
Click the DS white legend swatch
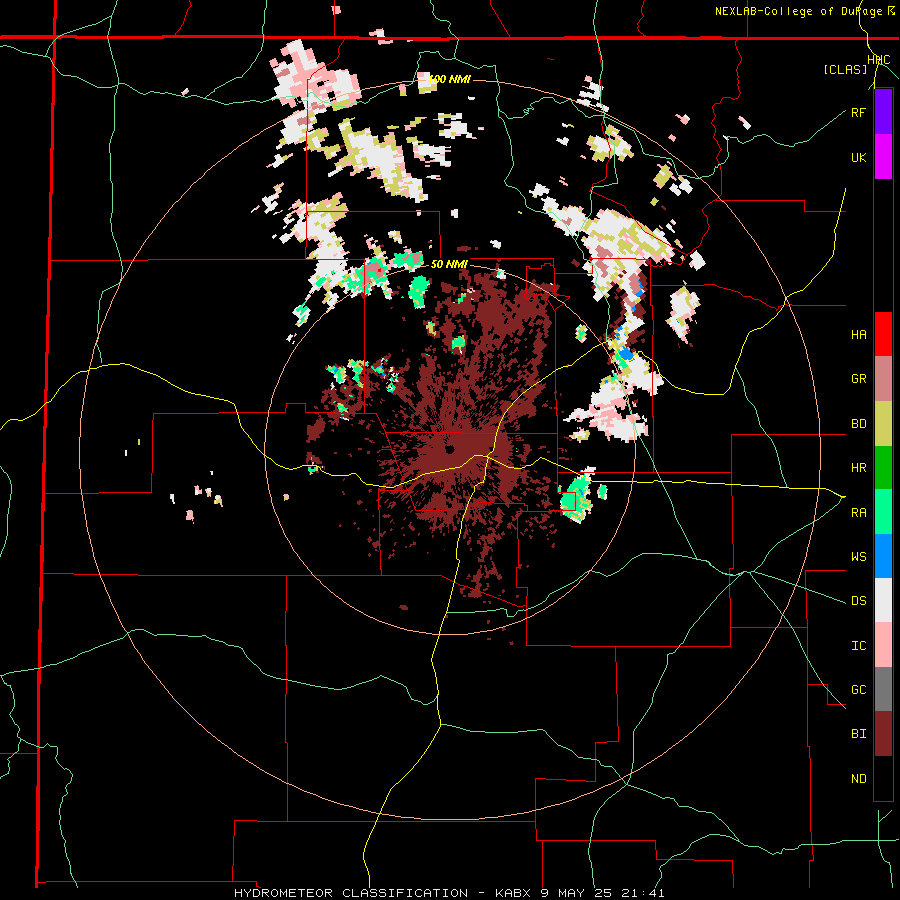click(883, 600)
